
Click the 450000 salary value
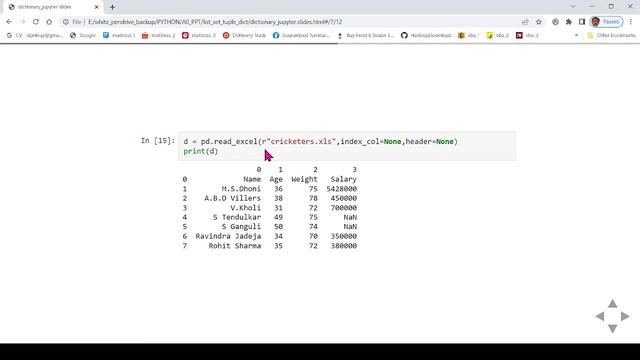(x=344, y=198)
